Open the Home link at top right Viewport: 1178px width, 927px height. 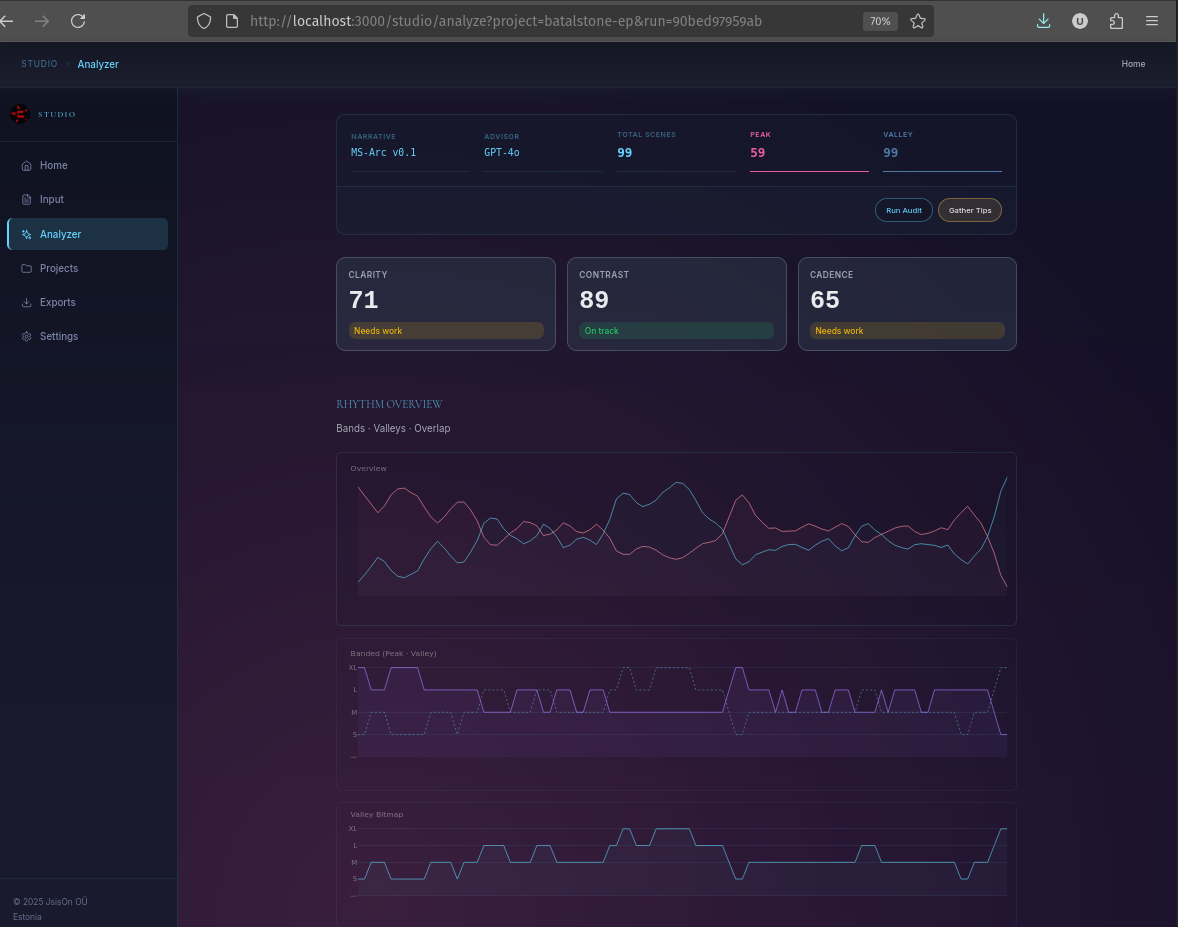tap(1133, 63)
